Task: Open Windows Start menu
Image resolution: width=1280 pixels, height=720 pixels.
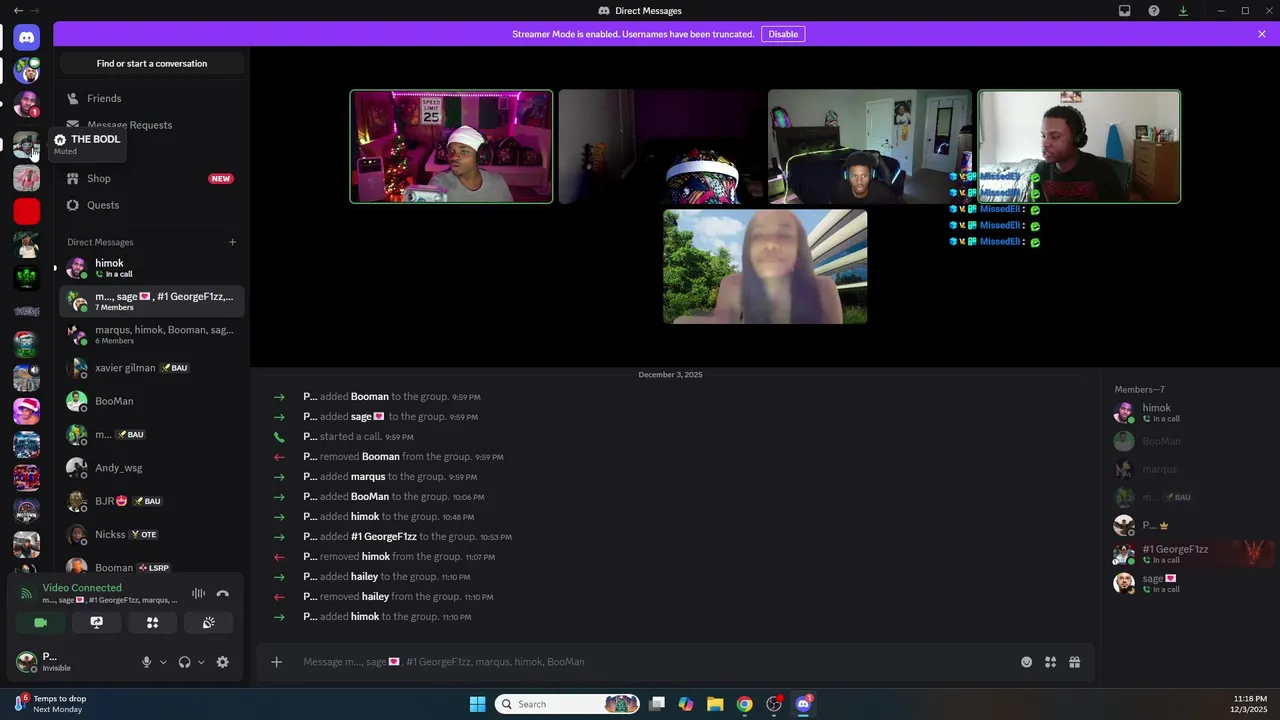Action: [477, 704]
